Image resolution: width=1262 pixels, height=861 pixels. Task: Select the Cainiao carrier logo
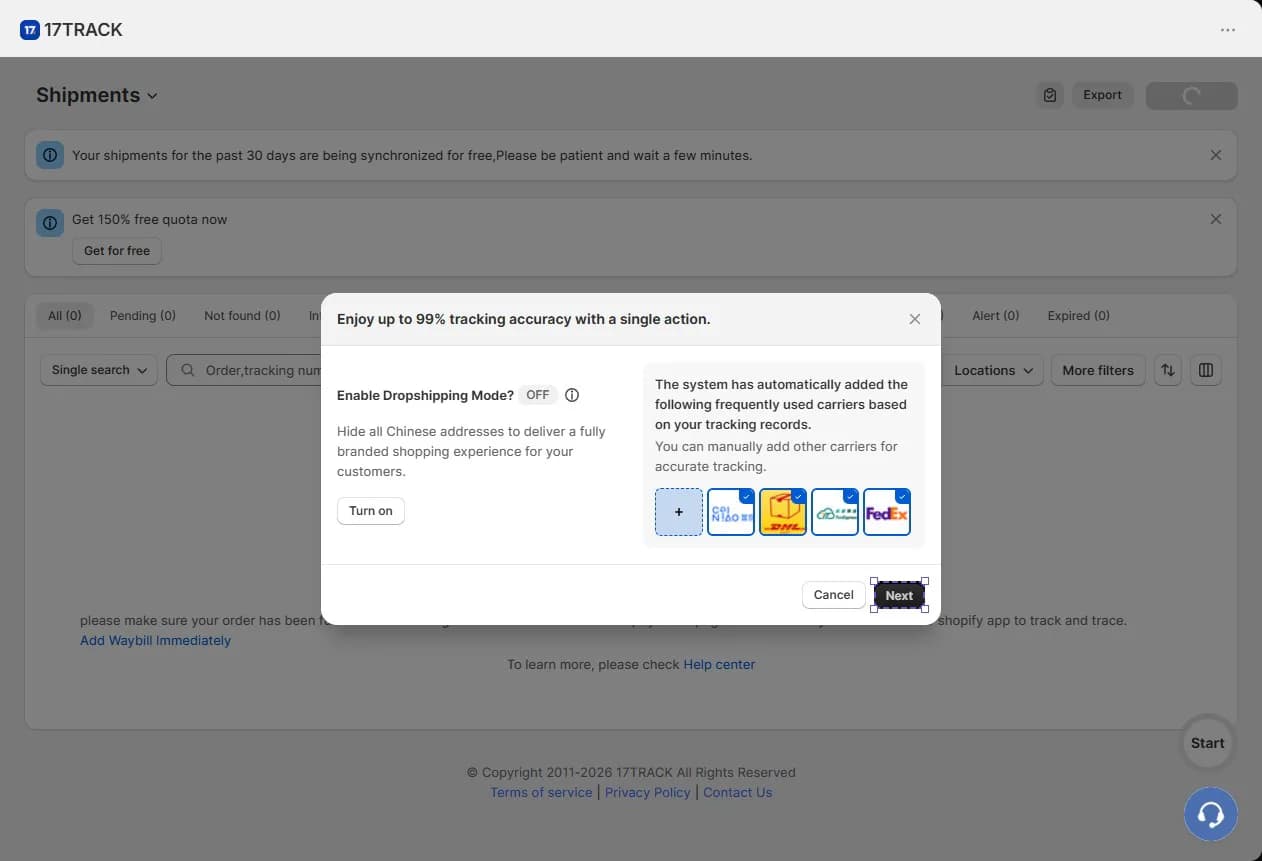[731, 512]
